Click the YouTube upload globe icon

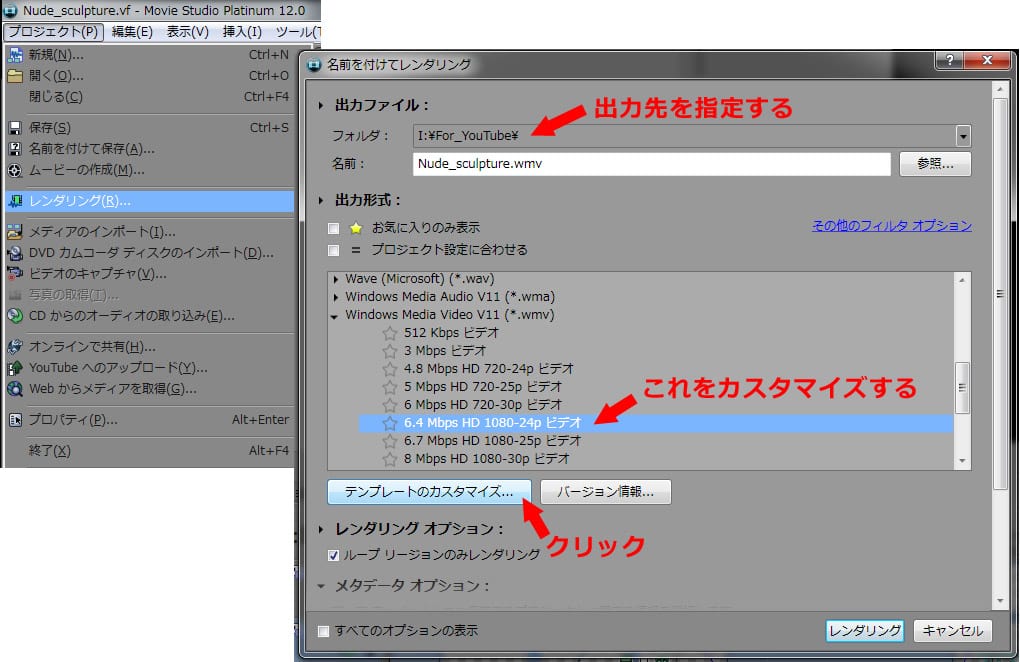tap(15, 368)
